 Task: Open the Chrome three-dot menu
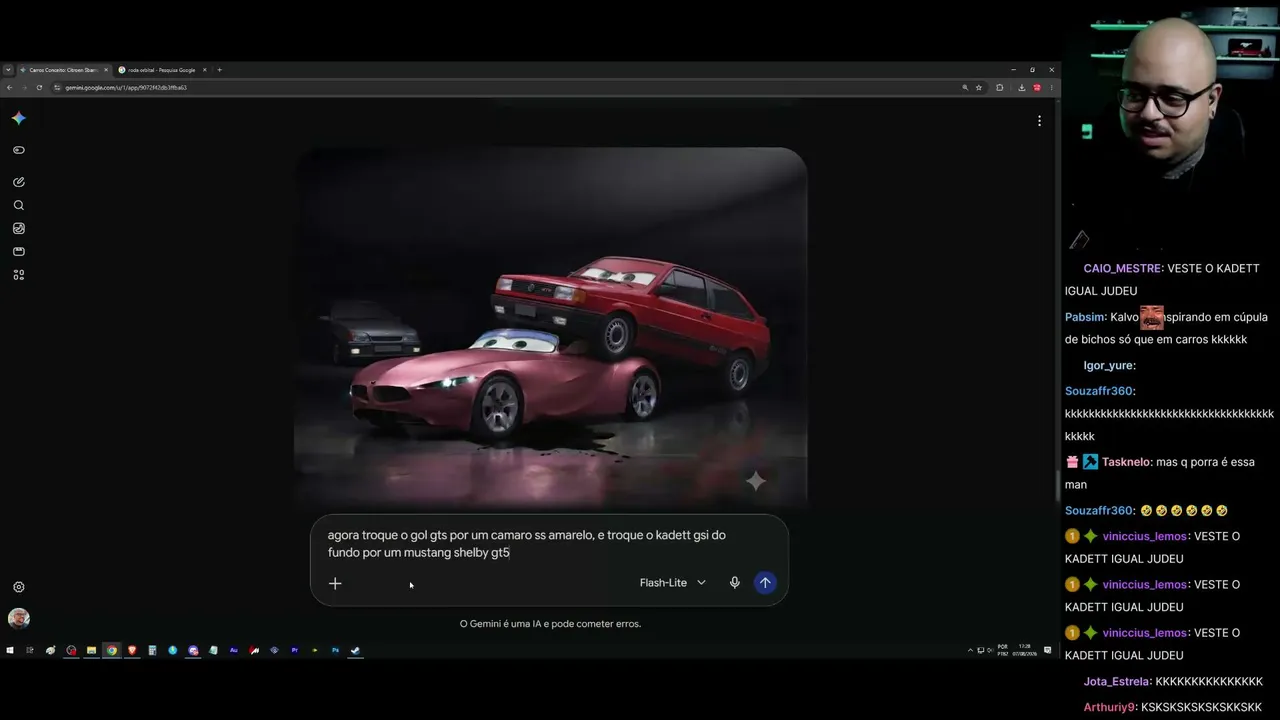pos(1051,88)
